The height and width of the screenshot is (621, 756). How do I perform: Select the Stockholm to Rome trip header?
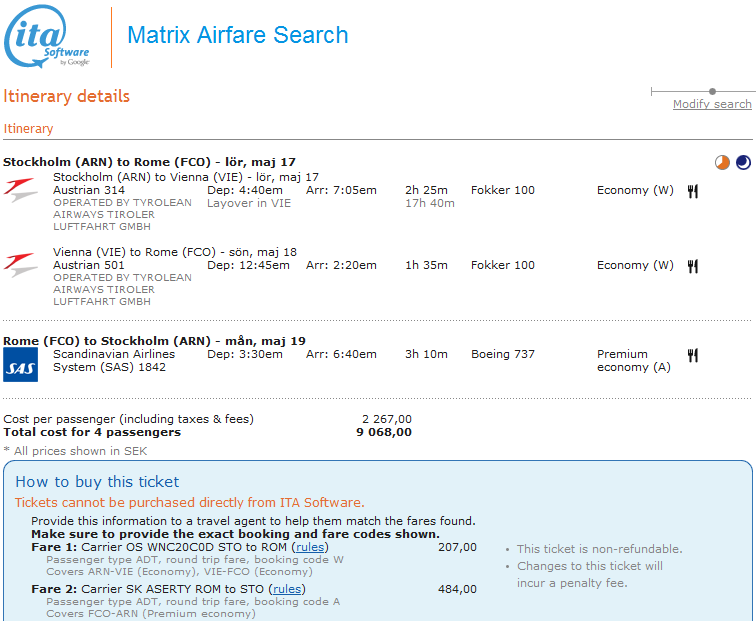tap(149, 162)
